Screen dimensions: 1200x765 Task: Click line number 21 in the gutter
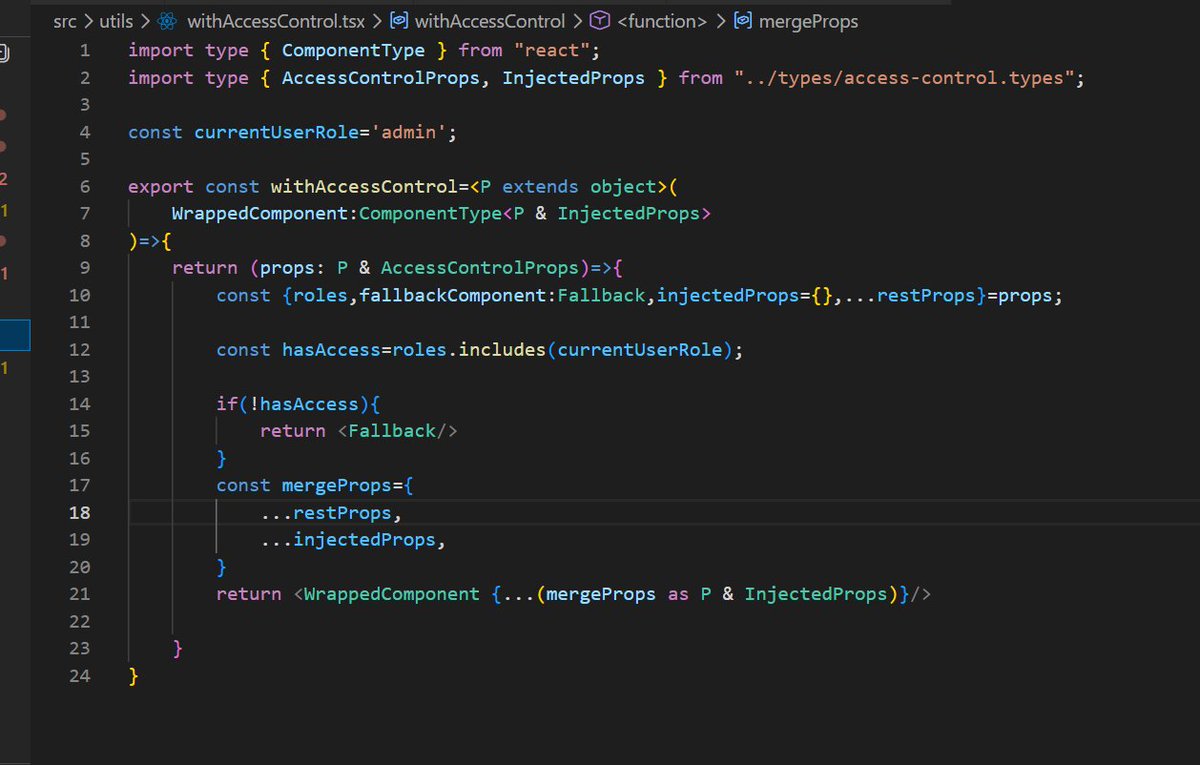(80, 594)
